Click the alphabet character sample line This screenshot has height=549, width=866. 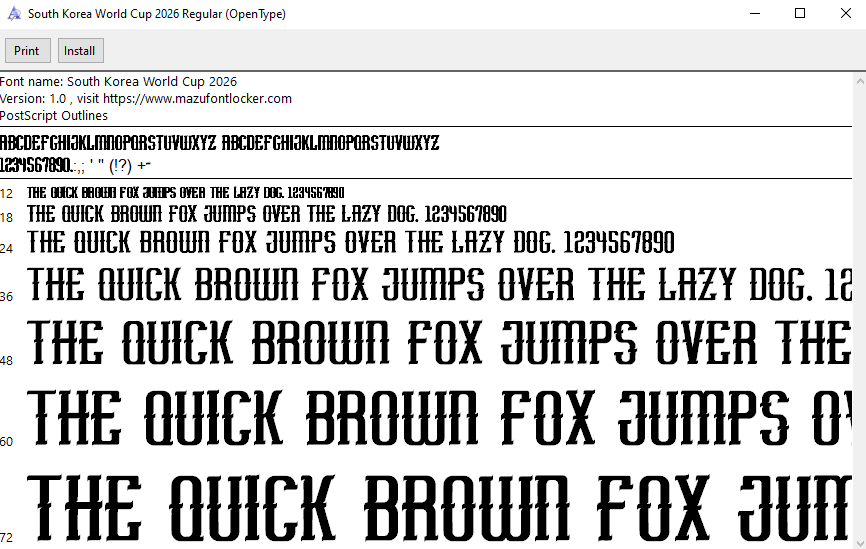click(x=219, y=143)
